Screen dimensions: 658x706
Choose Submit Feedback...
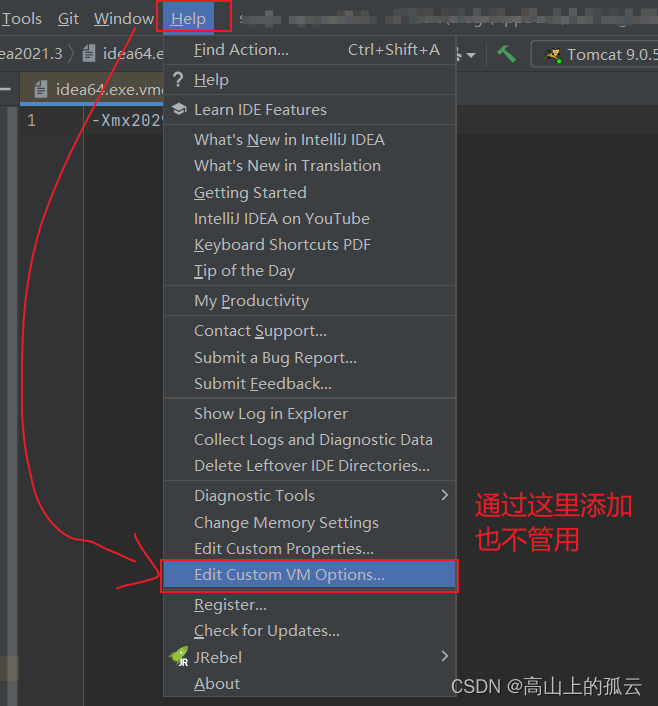(x=309, y=384)
